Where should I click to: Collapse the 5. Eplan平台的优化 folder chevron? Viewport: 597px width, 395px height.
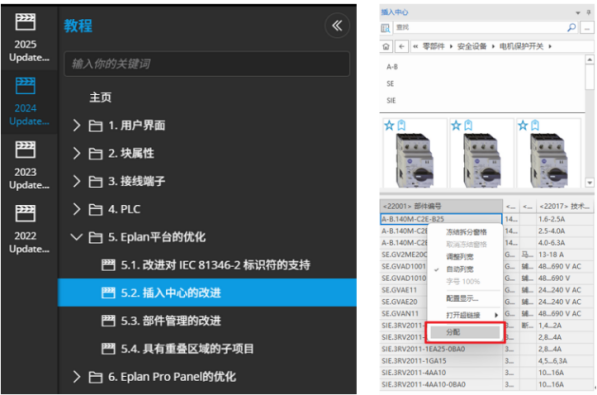coord(77,237)
